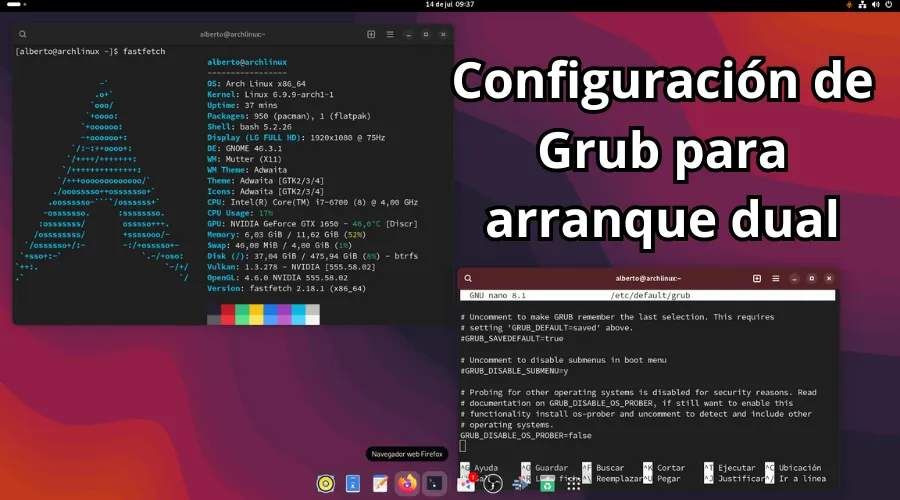Place cursor at nano's empty cursor line

point(463,447)
